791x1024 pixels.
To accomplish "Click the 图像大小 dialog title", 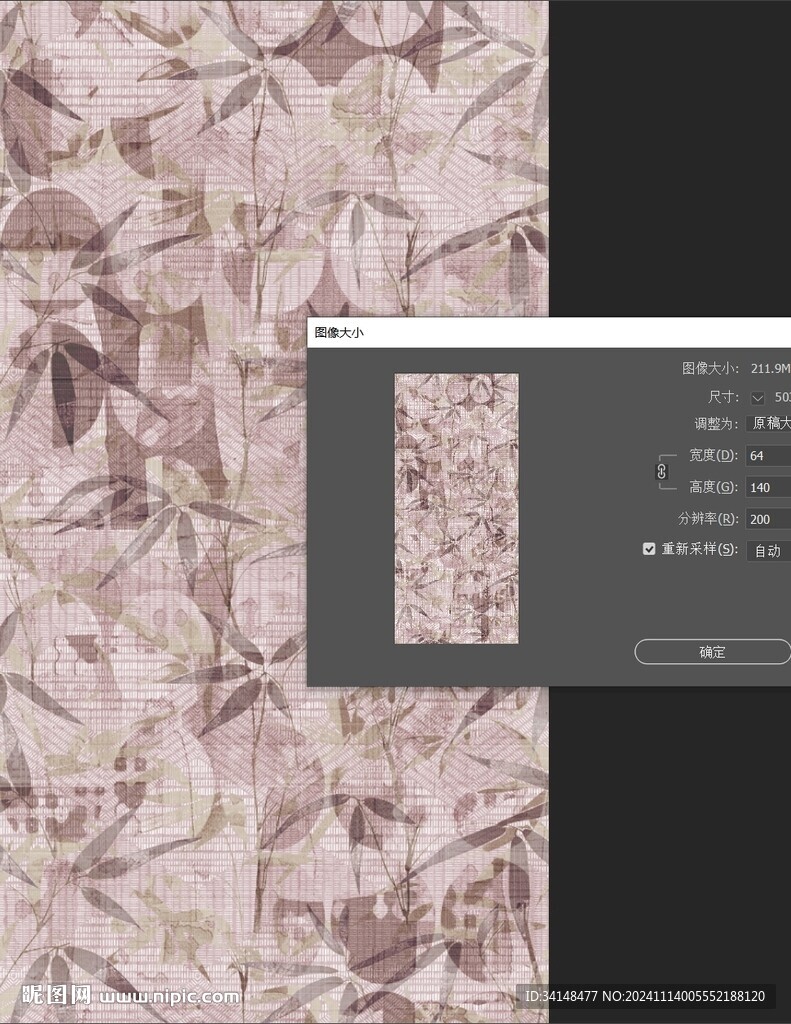I will click(x=339, y=332).
